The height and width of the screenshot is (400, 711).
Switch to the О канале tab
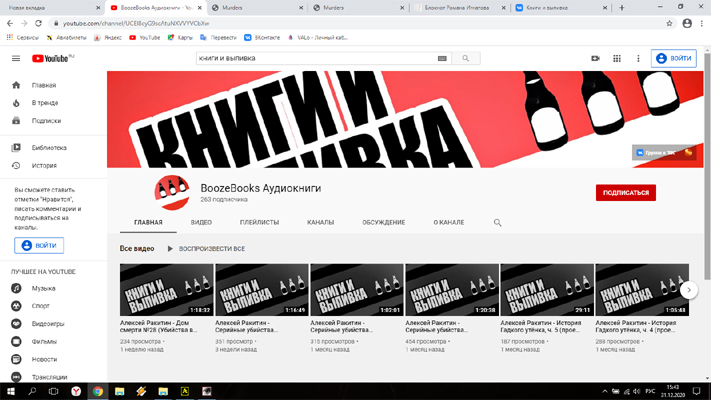tap(449, 222)
